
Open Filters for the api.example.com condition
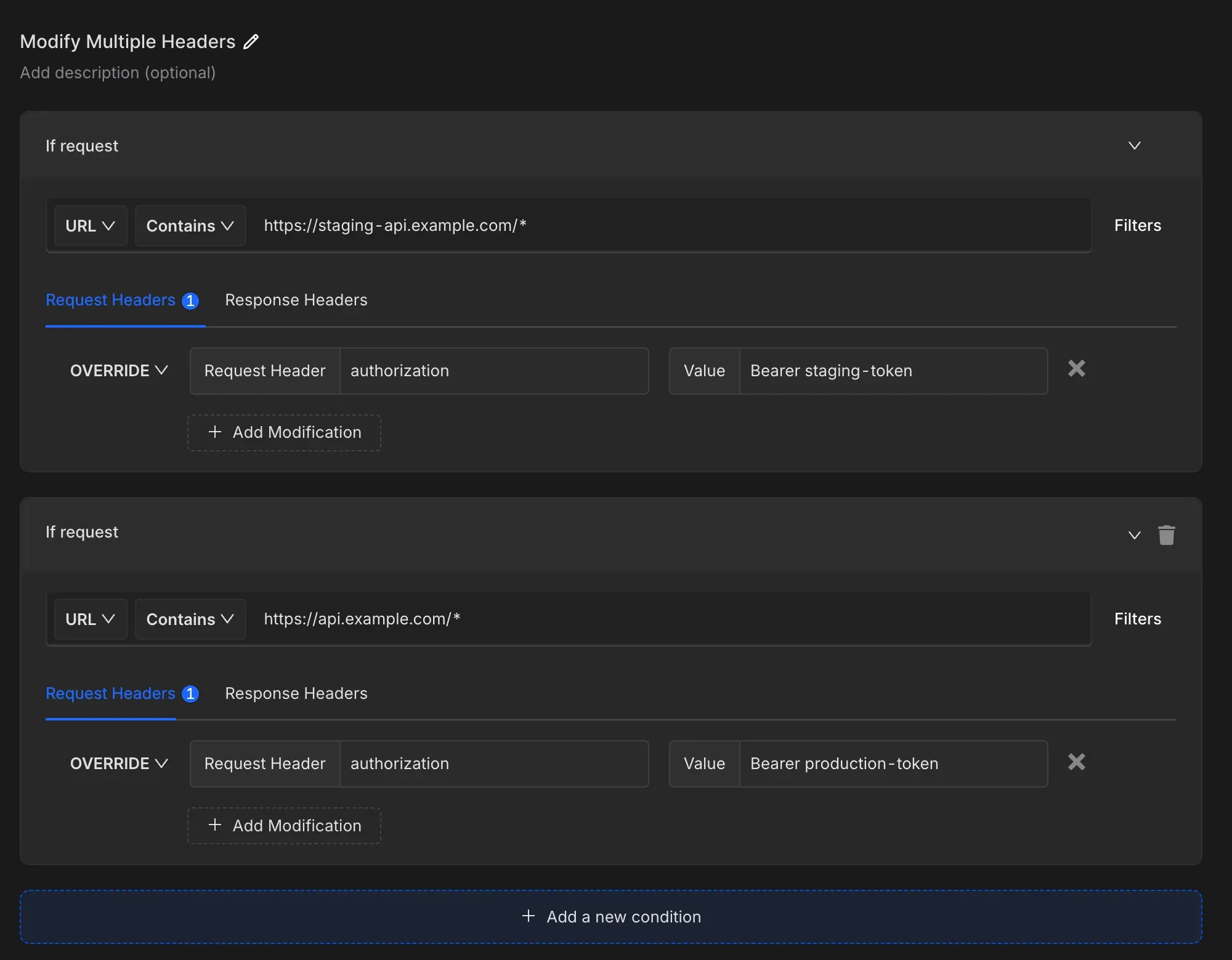pyautogui.click(x=1137, y=619)
